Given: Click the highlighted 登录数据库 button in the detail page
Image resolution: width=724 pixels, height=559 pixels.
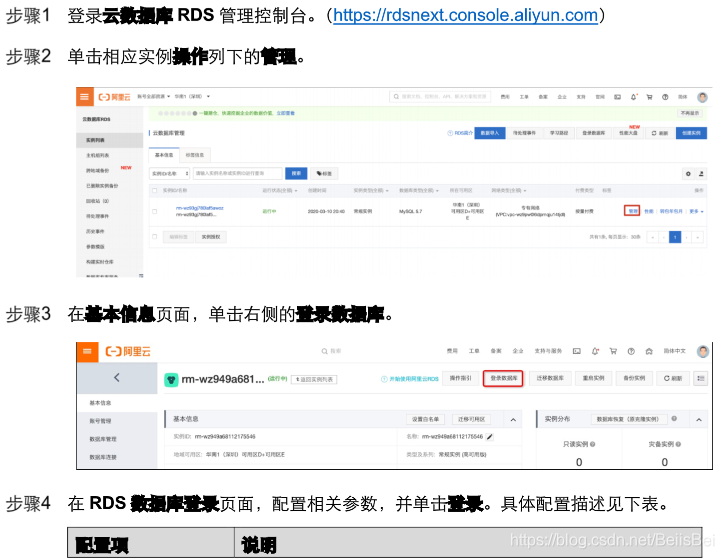Looking at the screenshot, I should tap(503, 379).
